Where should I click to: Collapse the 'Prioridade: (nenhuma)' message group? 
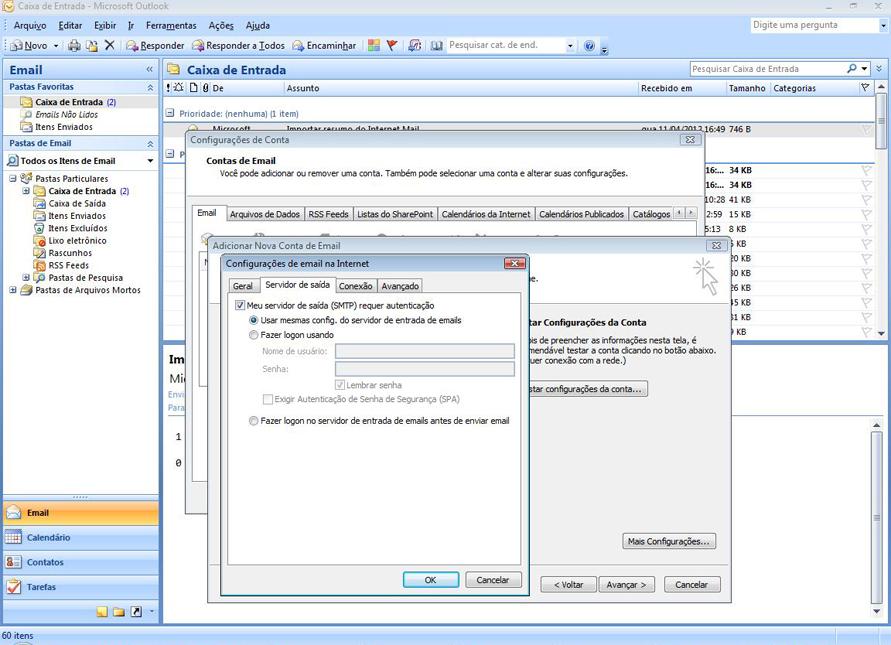coord(169,113)
